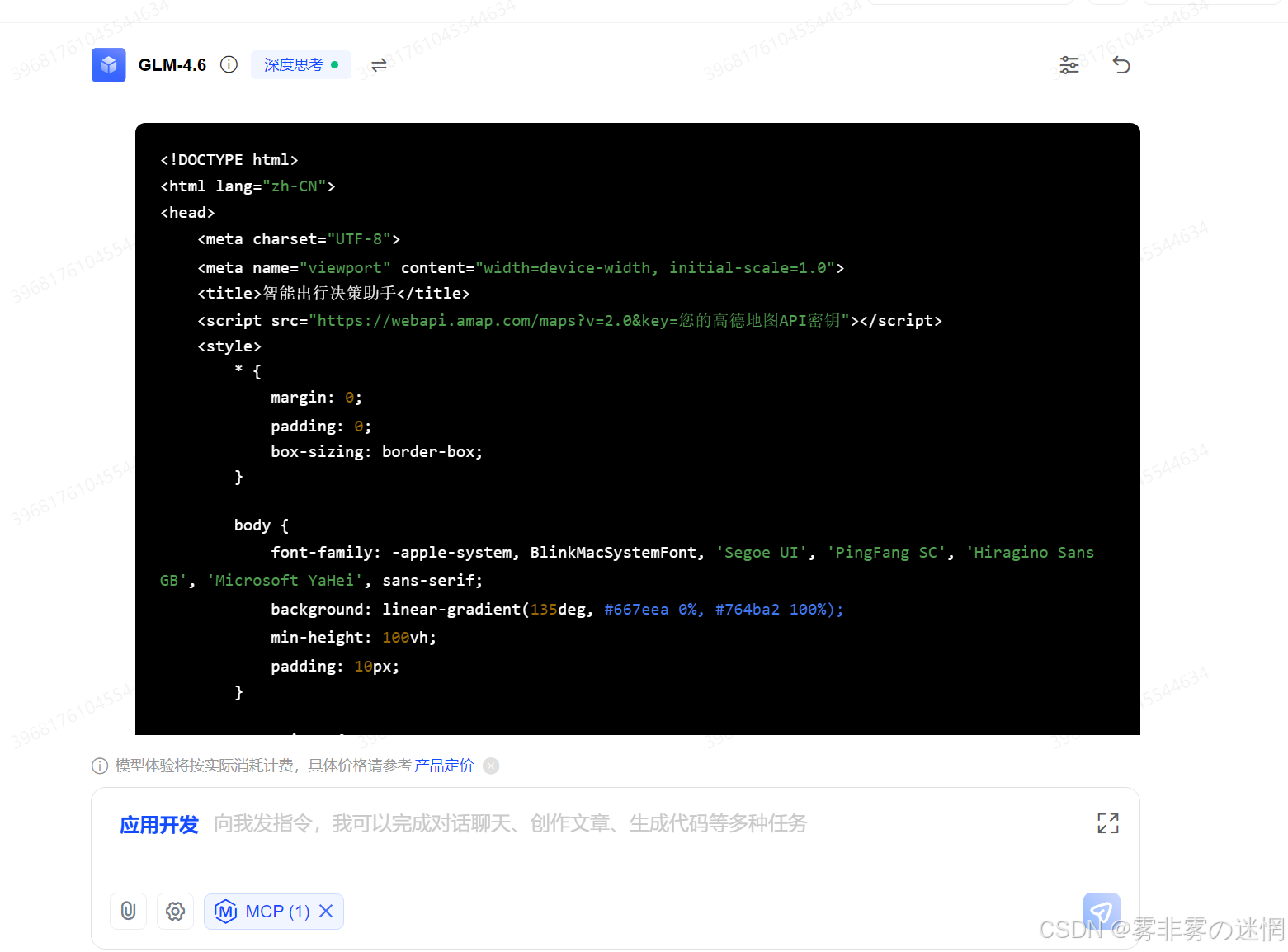This screenshot has width=1288, height=952.
Task: Focus the message prompt input field
Action: pyautogui.click(x=510, y=823)
